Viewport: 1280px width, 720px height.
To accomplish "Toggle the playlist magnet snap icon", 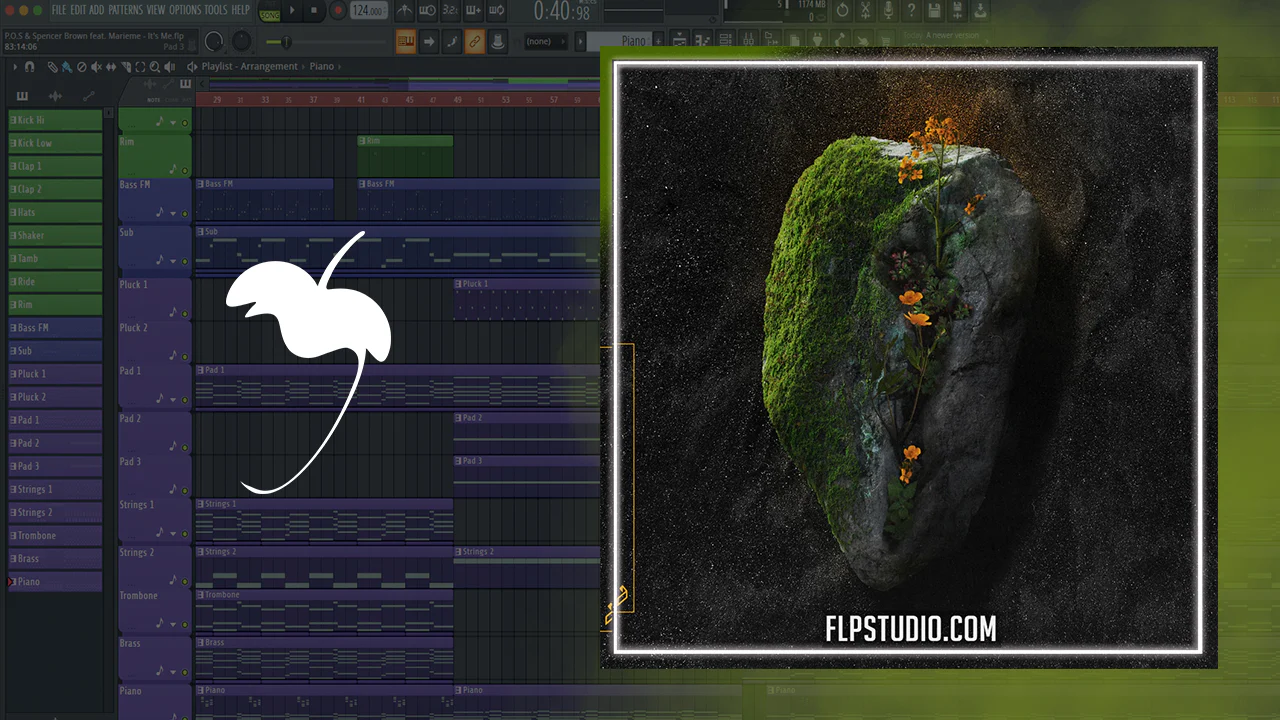I will pos(29,67).
